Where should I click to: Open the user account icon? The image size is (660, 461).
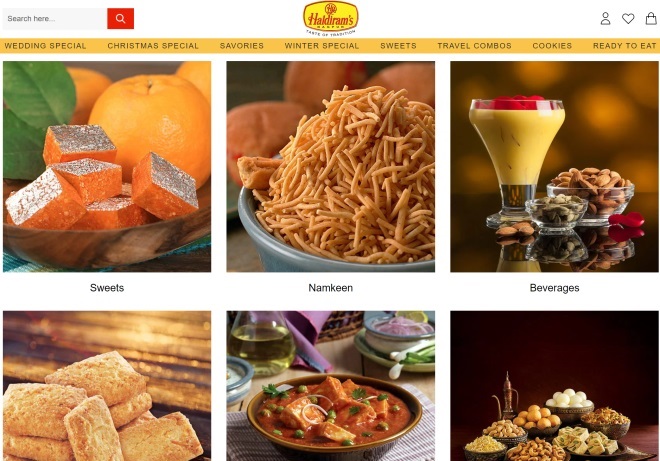click(x=605, y=19)
